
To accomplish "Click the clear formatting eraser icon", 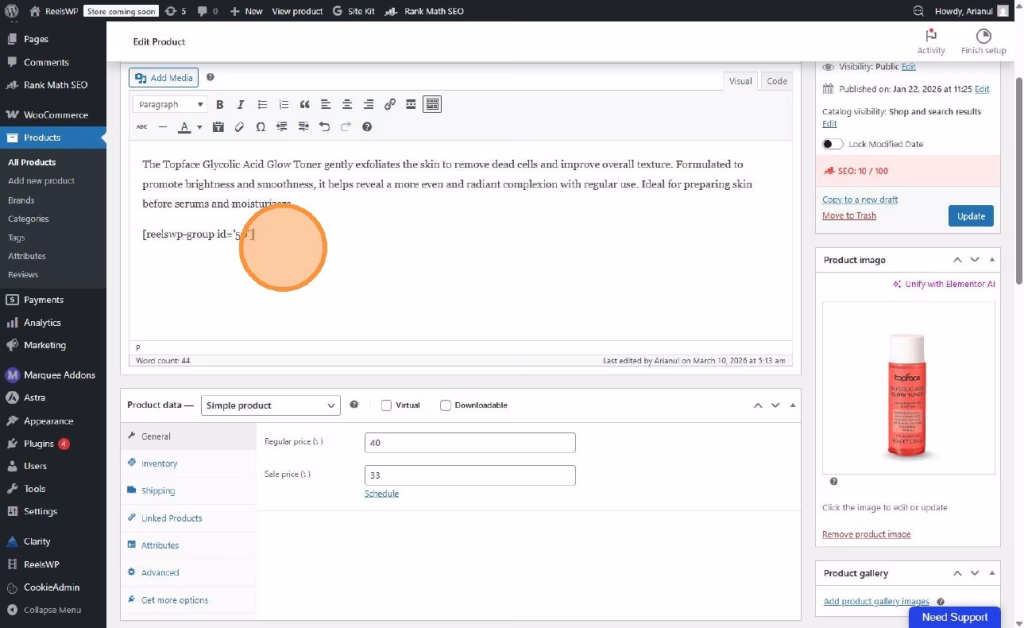I will 239,127.
